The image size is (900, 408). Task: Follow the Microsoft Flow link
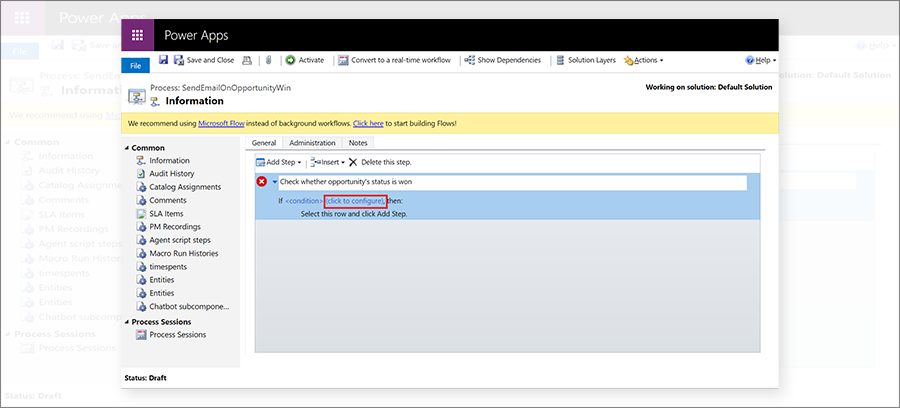click(221, 123)
